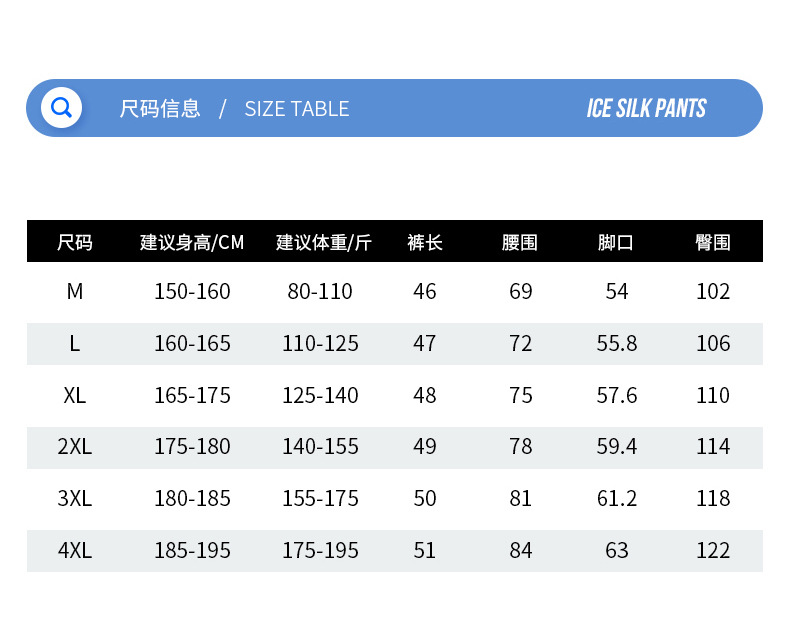This screenshot has width=790, height=629.
Task: Select the 尺码 column header
Action: pyautogui.click(x=75, y=242)
